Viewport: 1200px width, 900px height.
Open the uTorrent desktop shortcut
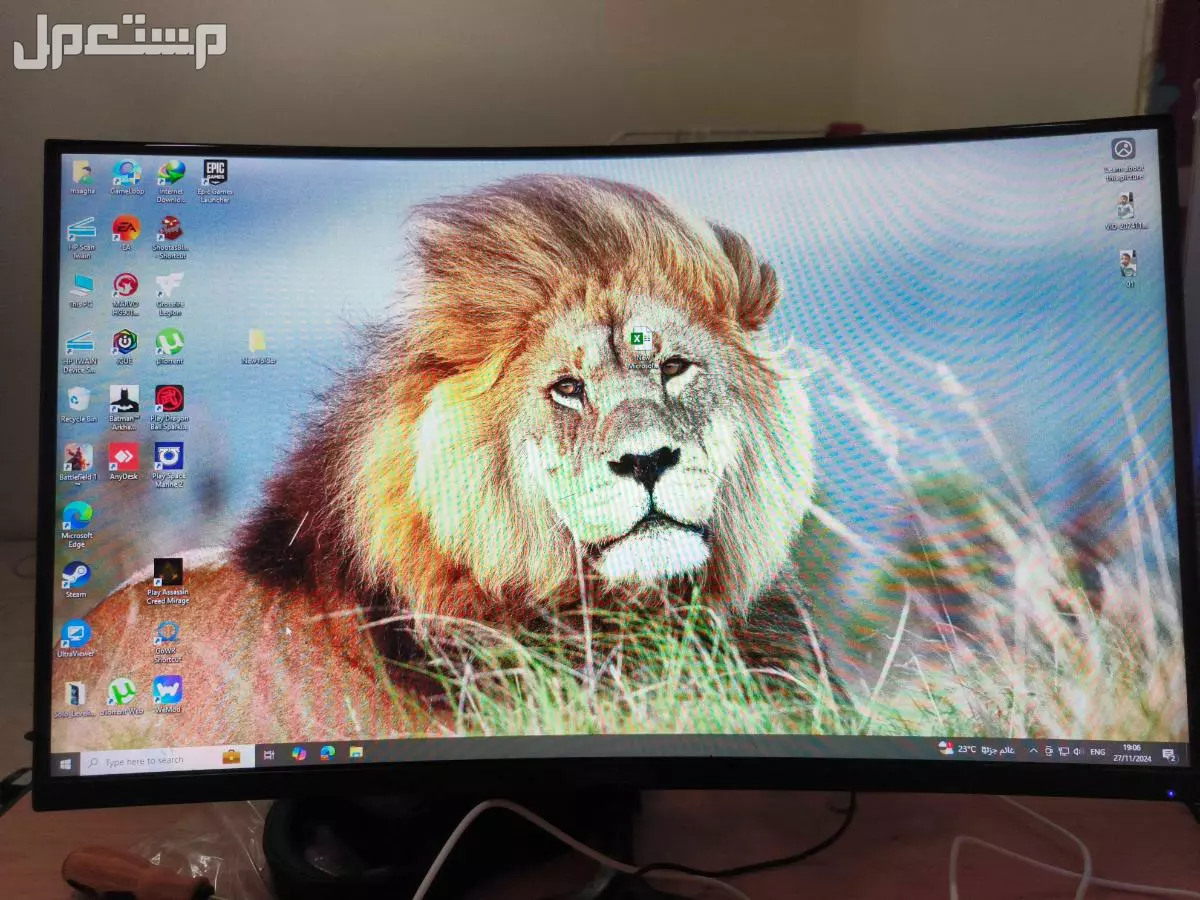(x=169, y=346)
